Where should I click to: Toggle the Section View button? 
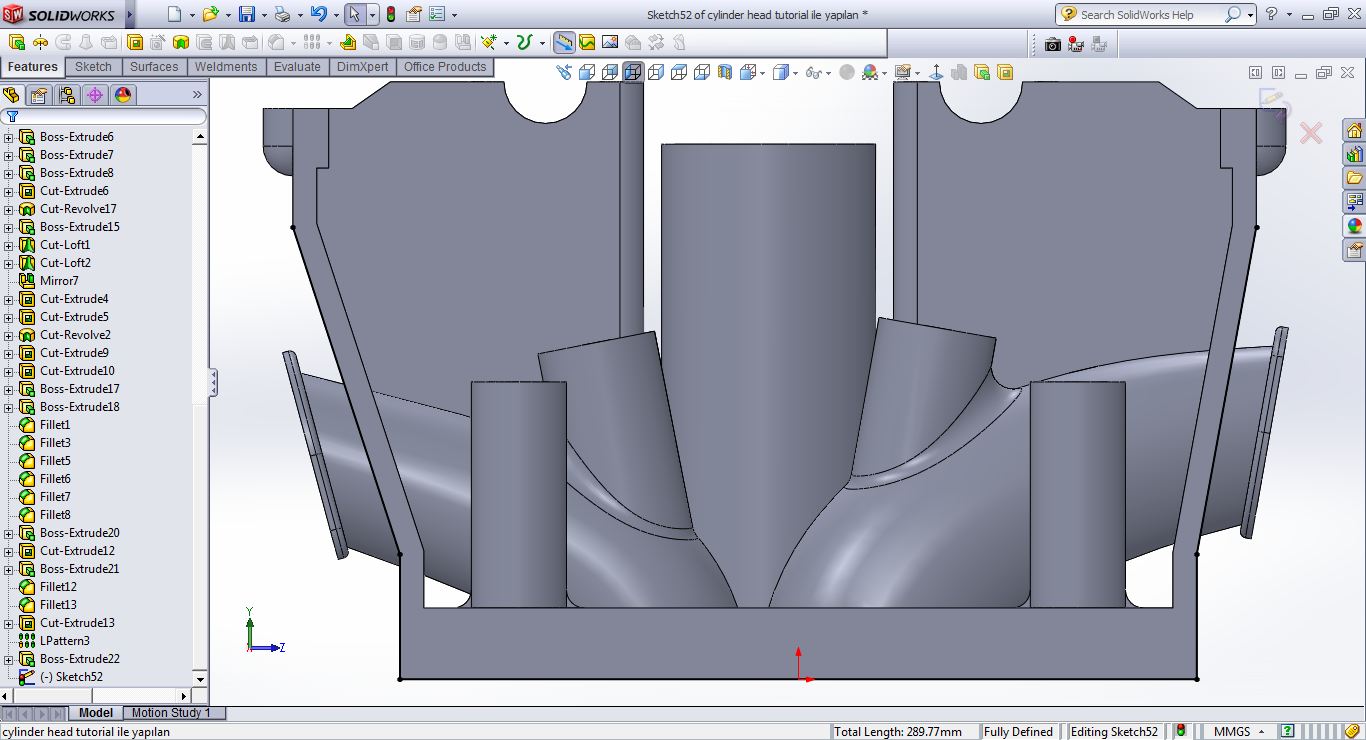tap(724, 72)
